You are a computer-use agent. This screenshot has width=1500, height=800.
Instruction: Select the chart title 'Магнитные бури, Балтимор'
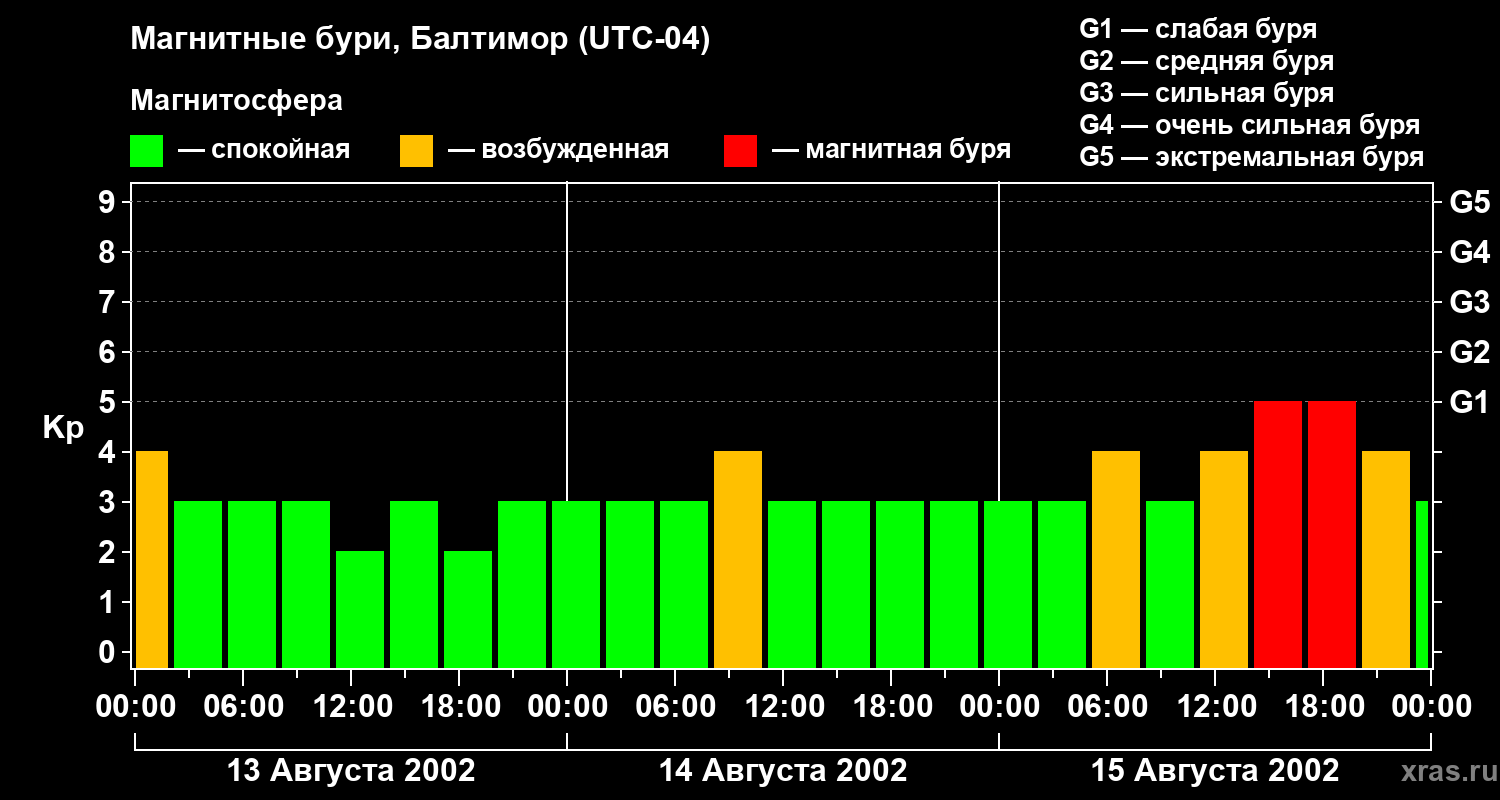(420, 40)
